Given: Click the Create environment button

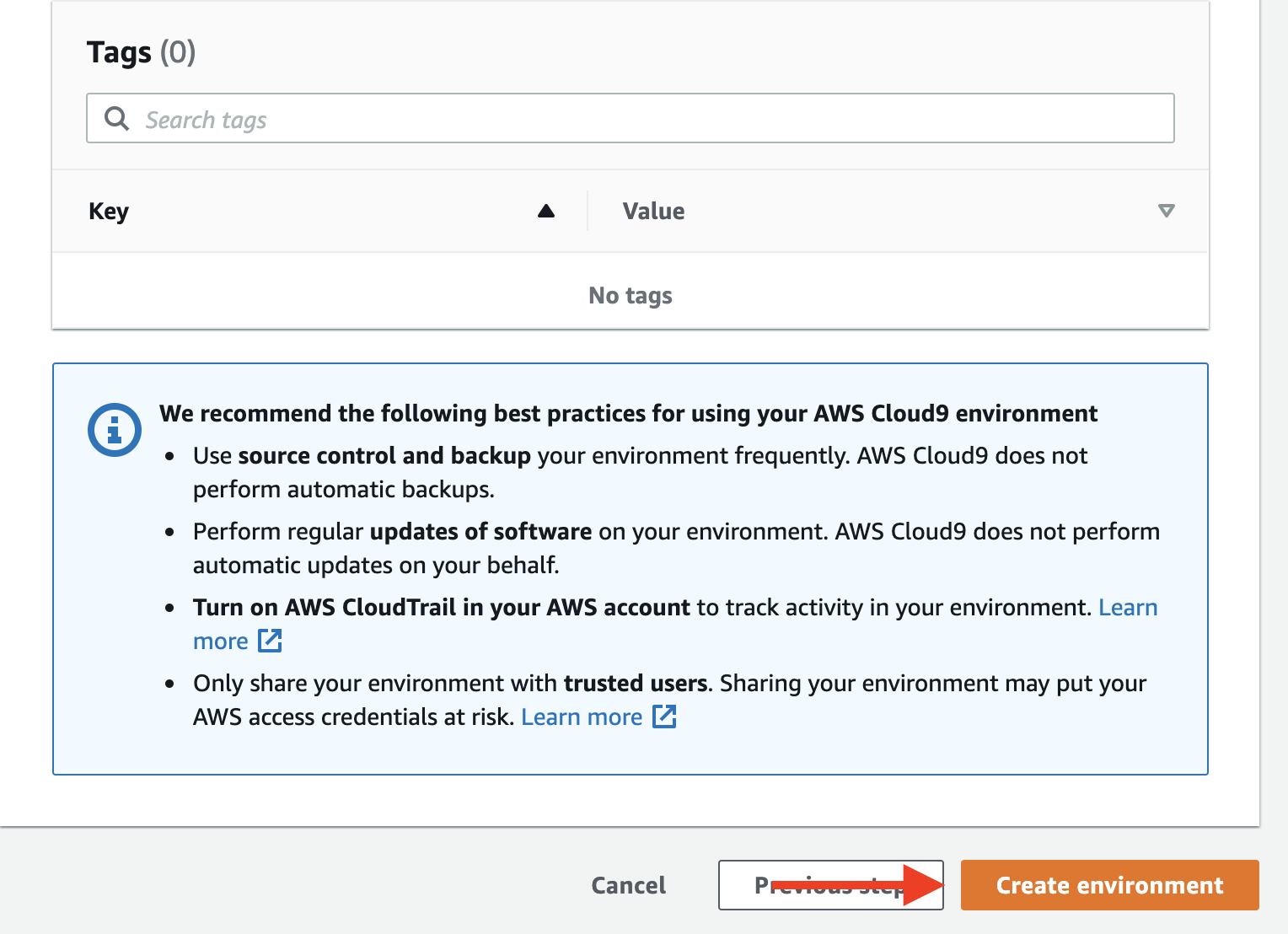Looking at the screenshot, I should (1109, 885).
